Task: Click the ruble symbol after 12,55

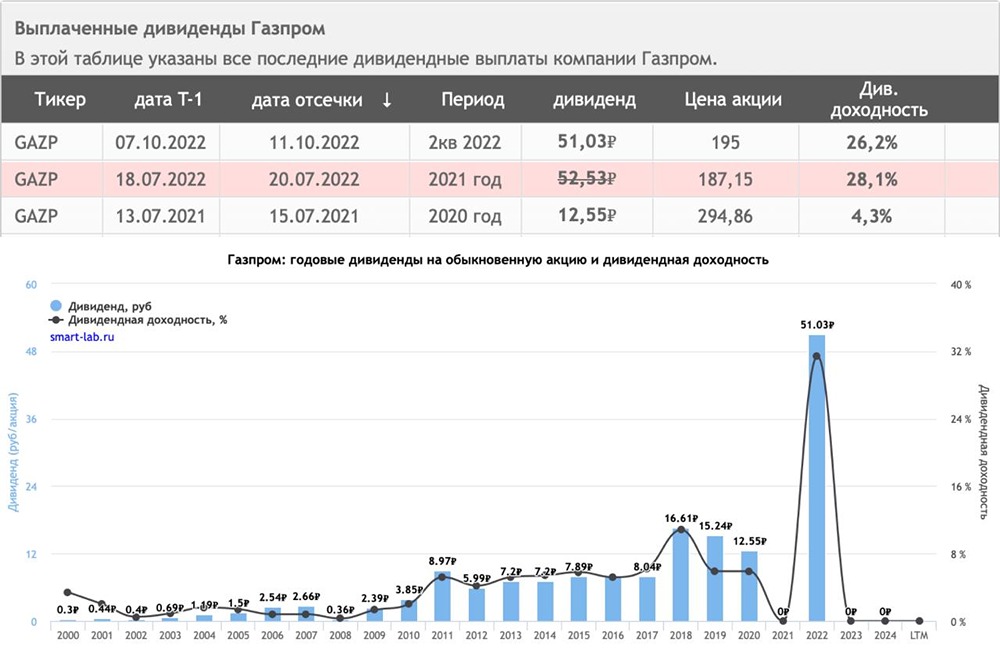Action: tap(612, 214)
